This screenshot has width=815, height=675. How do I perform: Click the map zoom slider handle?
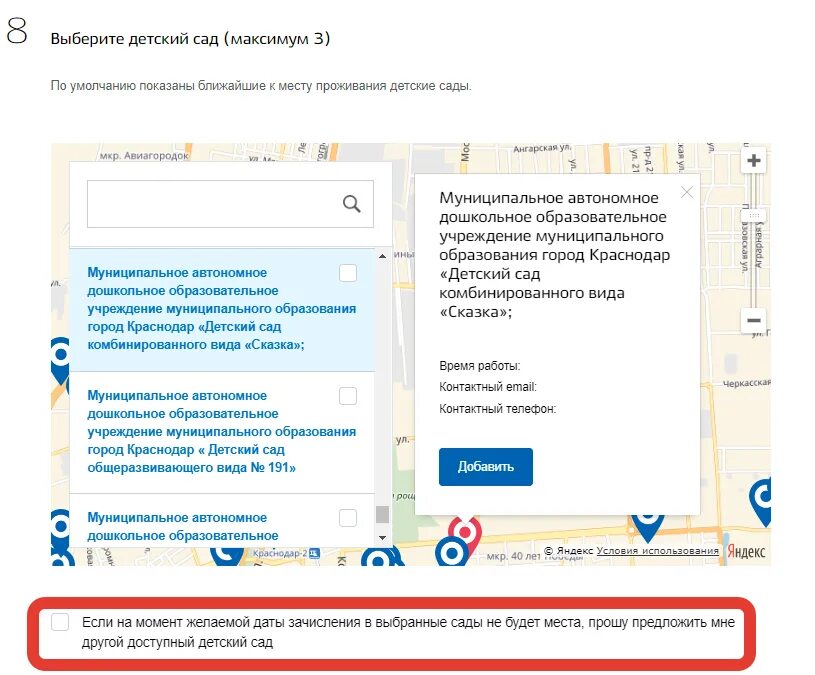click(x=754, y=215)
